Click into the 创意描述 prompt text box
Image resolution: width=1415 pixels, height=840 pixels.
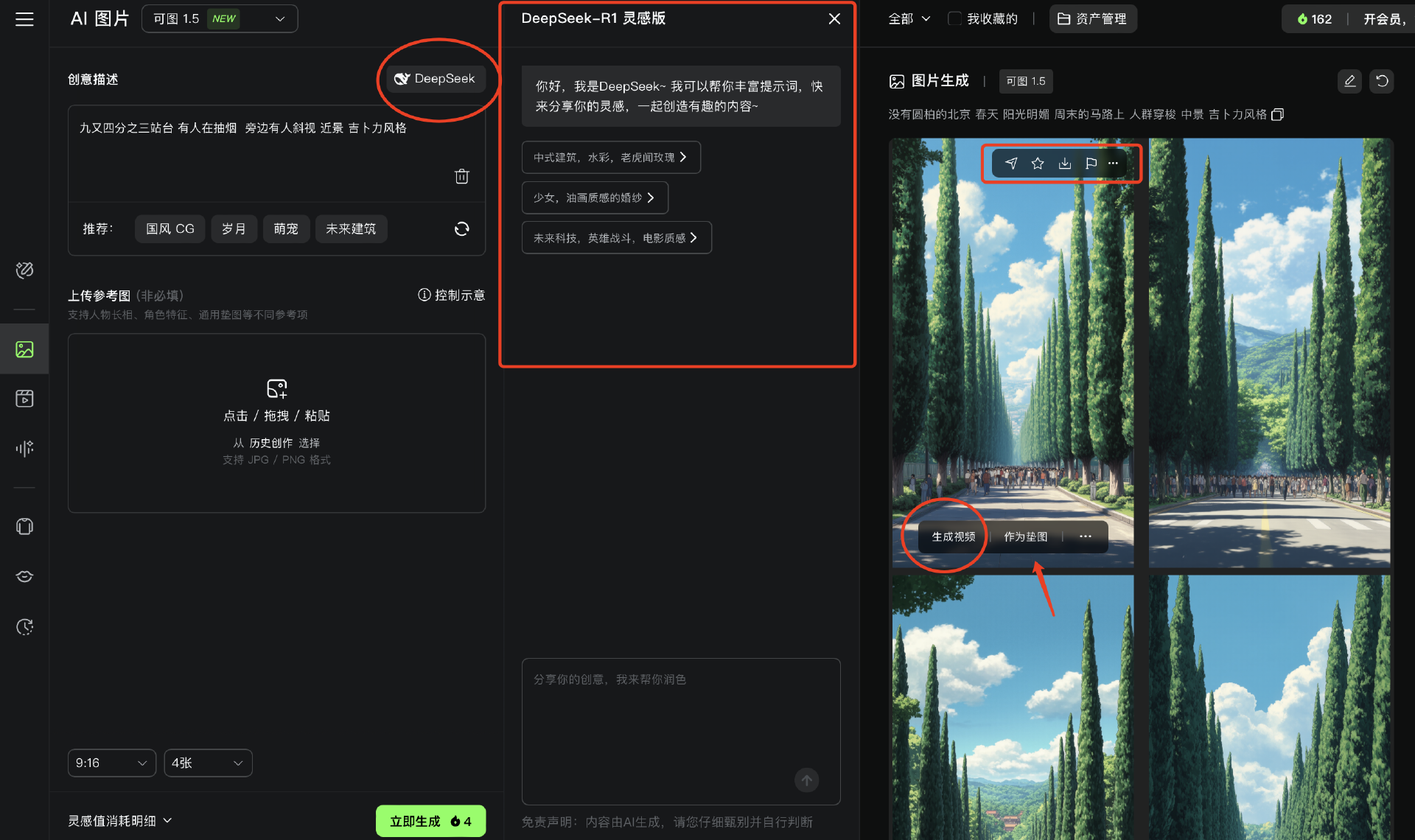point(276,153)
